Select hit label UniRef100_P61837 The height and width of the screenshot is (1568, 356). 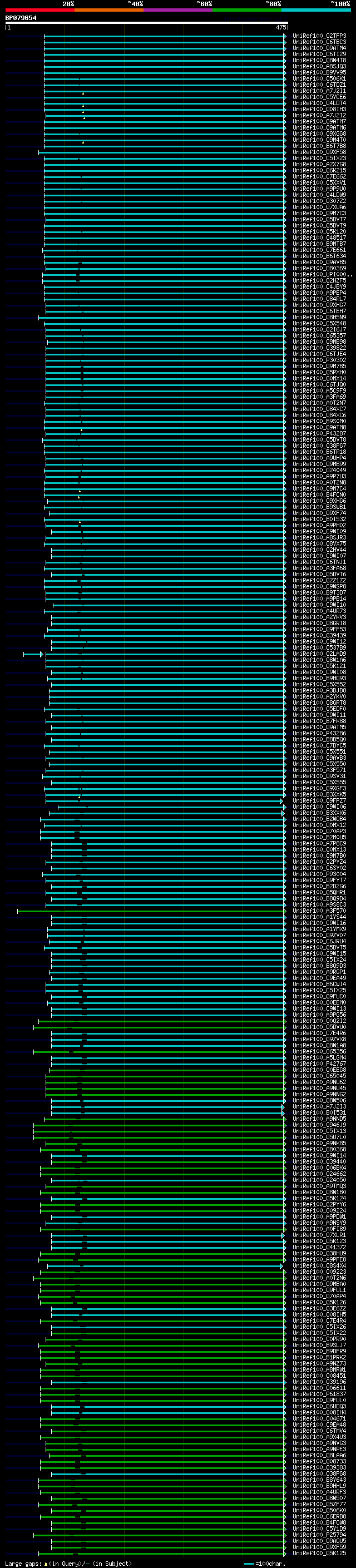[x=319, y=1394]
